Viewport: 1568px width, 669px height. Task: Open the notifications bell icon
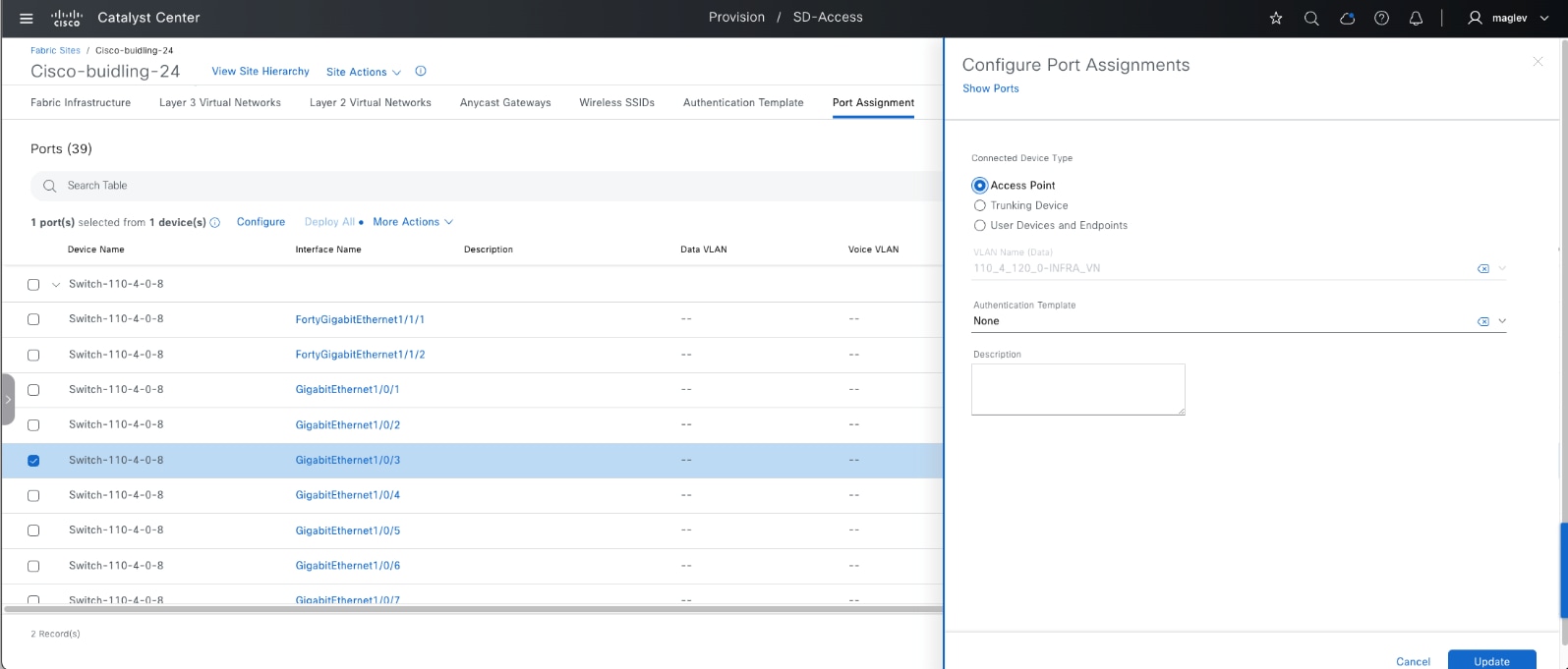pyautogui.click(x=1416, y=19)
